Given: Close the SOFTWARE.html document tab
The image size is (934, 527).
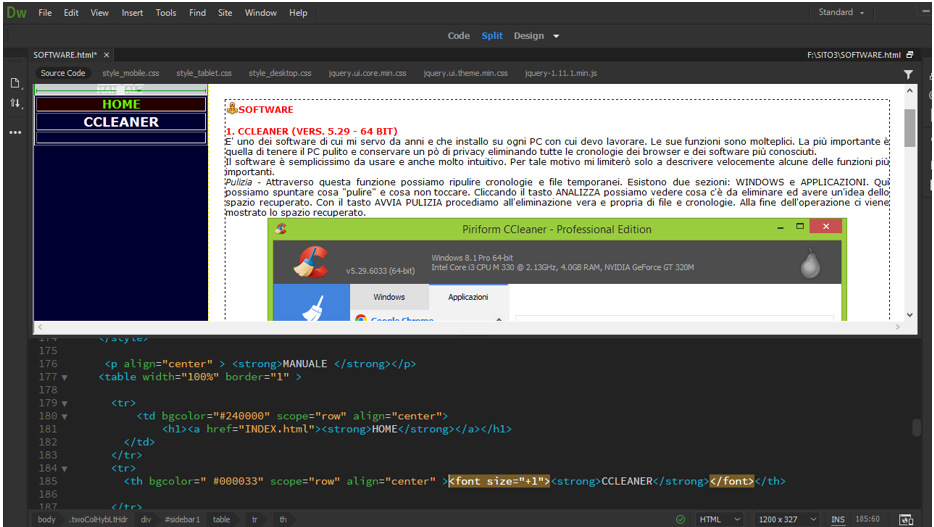Looking at the screenshot, I should click(x=107, y=55).
